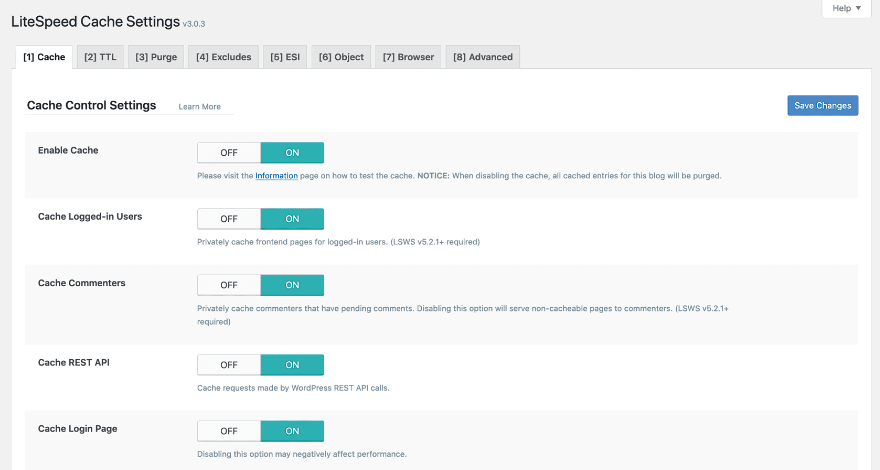Set Cache REST API to ON
Screen dimensions: 880x470
click(292, 365)
